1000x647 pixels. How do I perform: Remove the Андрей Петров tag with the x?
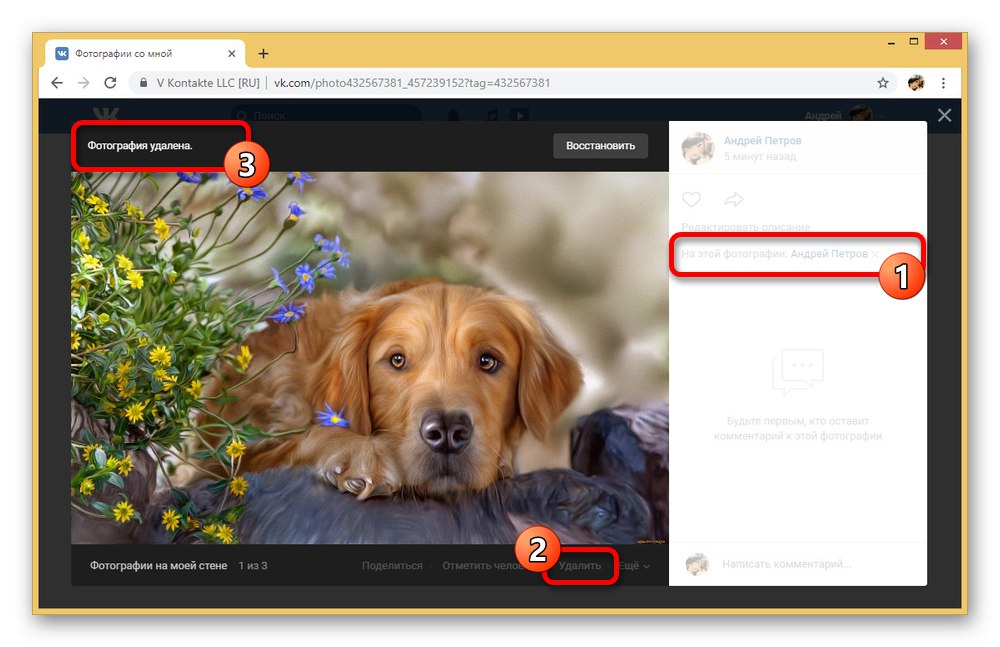click(x=875, y=254)
